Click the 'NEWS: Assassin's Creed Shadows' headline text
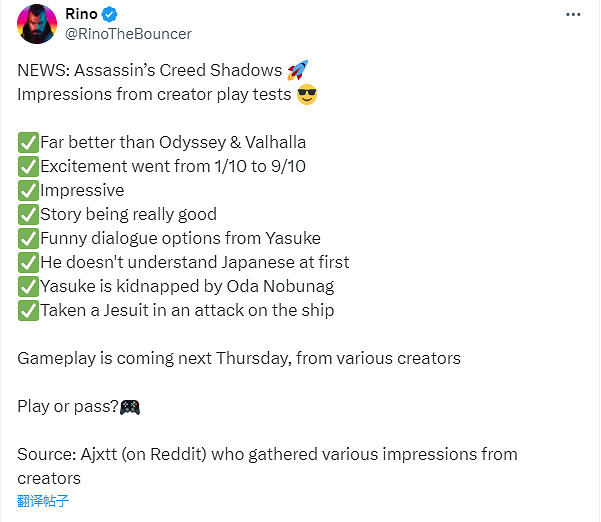The width and height of the screenshot is (601, 522). [150, 72]
